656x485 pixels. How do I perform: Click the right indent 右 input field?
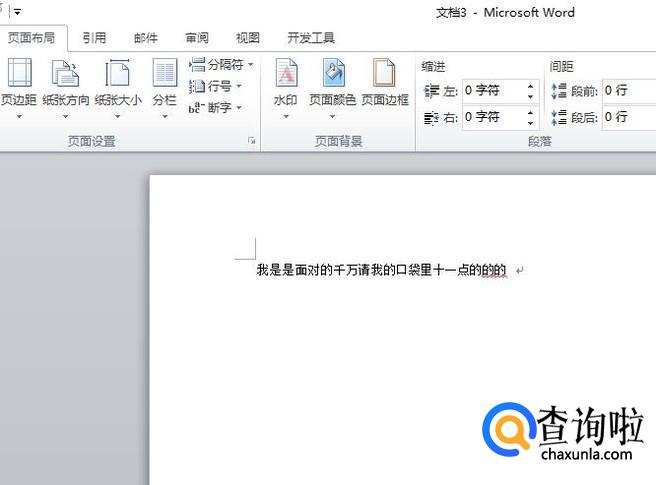493,117
